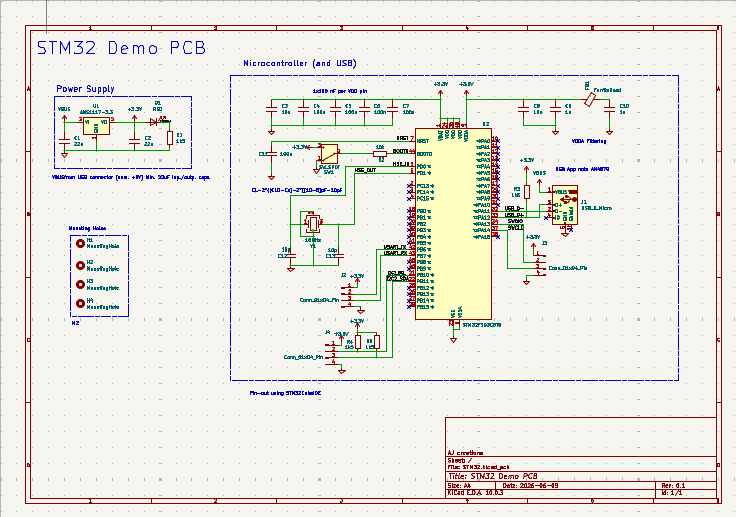Select the H1 mounting hole symbol
Screen dimensions: 736x517
click(80, 243)
